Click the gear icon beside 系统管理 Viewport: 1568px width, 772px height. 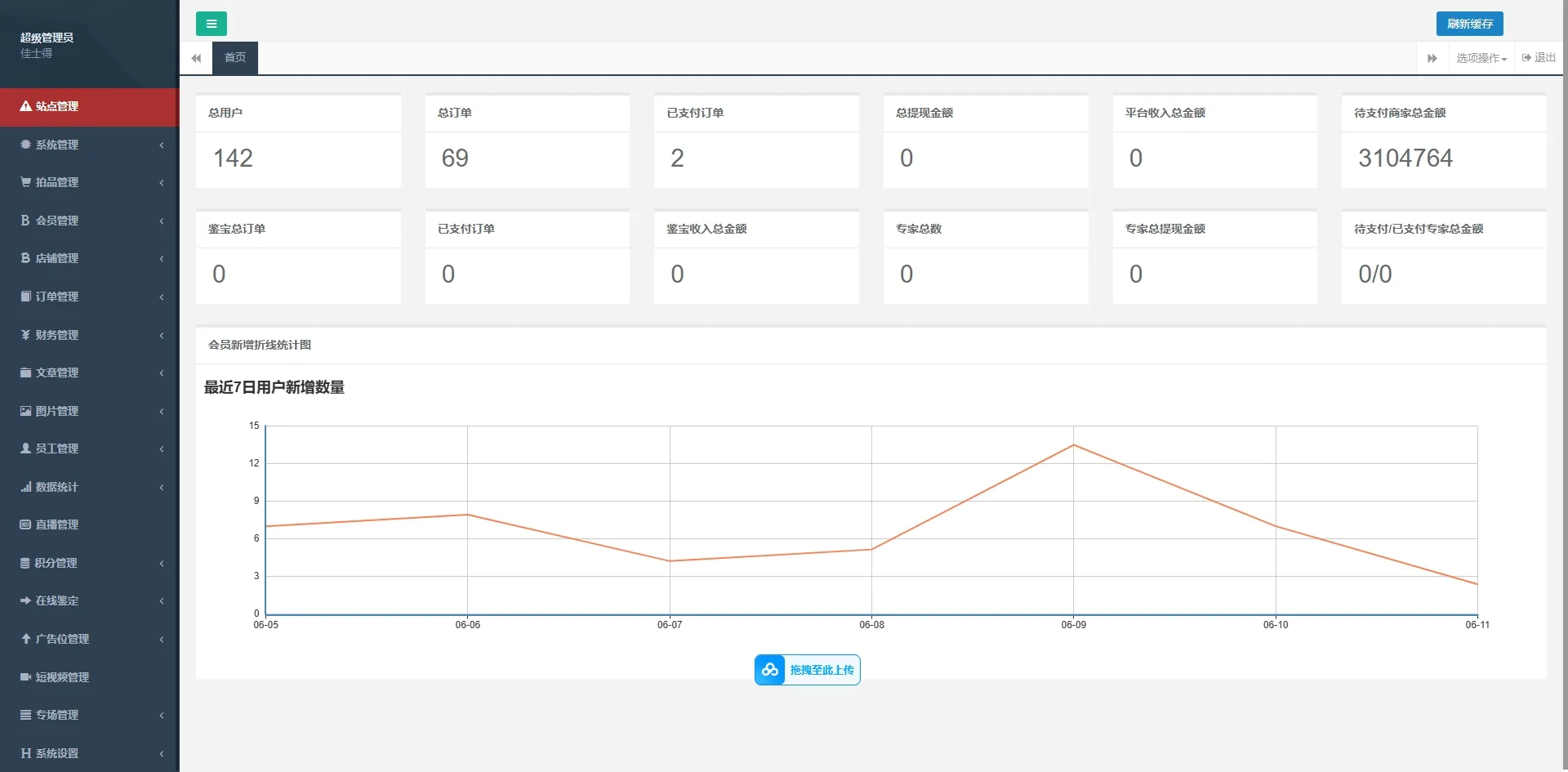(x=25, y=145)
